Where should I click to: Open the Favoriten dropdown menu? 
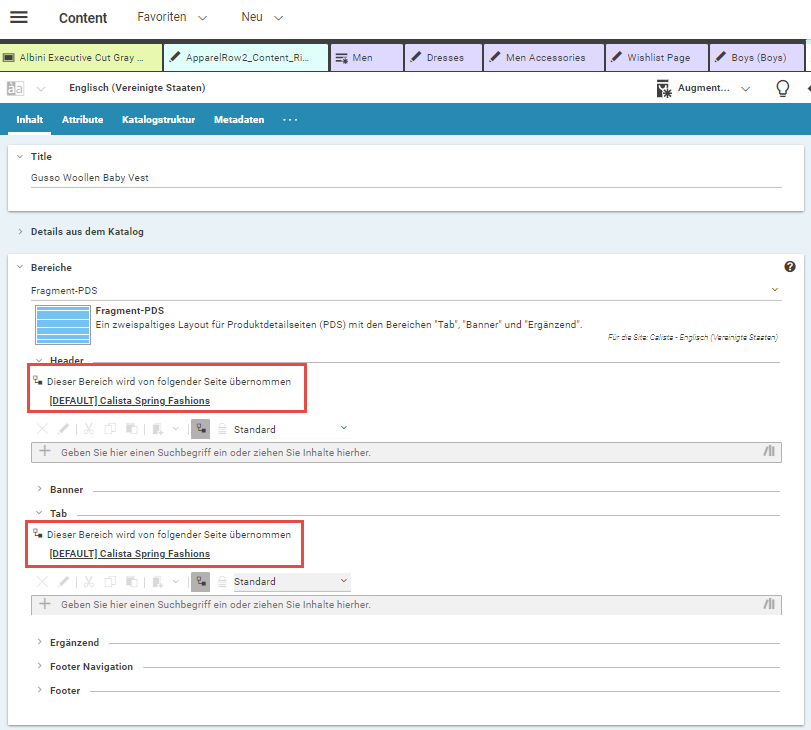(172, 18)
